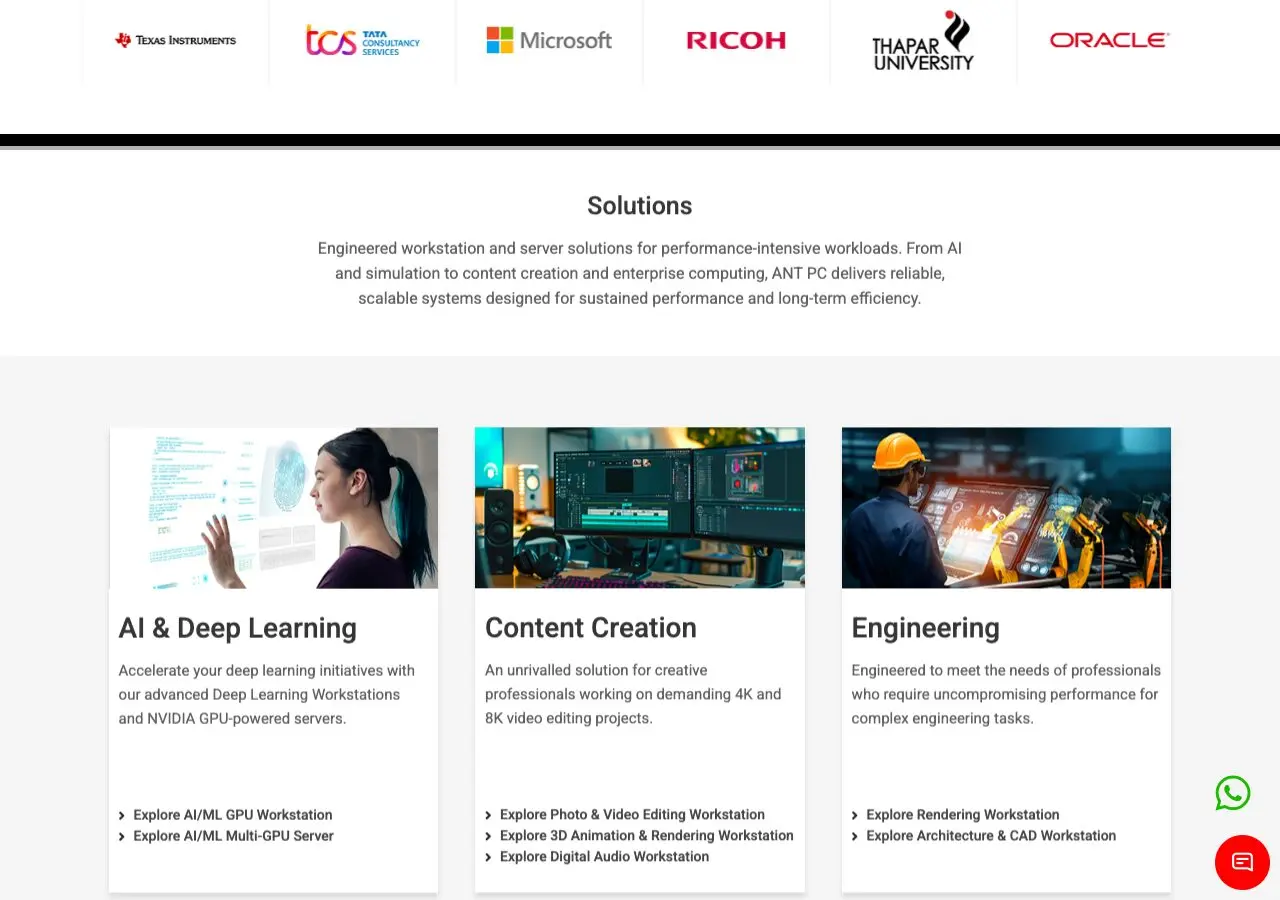Click the TCS Tata Consultancy Services logo

pyautogui.click(x=362, y=40)
